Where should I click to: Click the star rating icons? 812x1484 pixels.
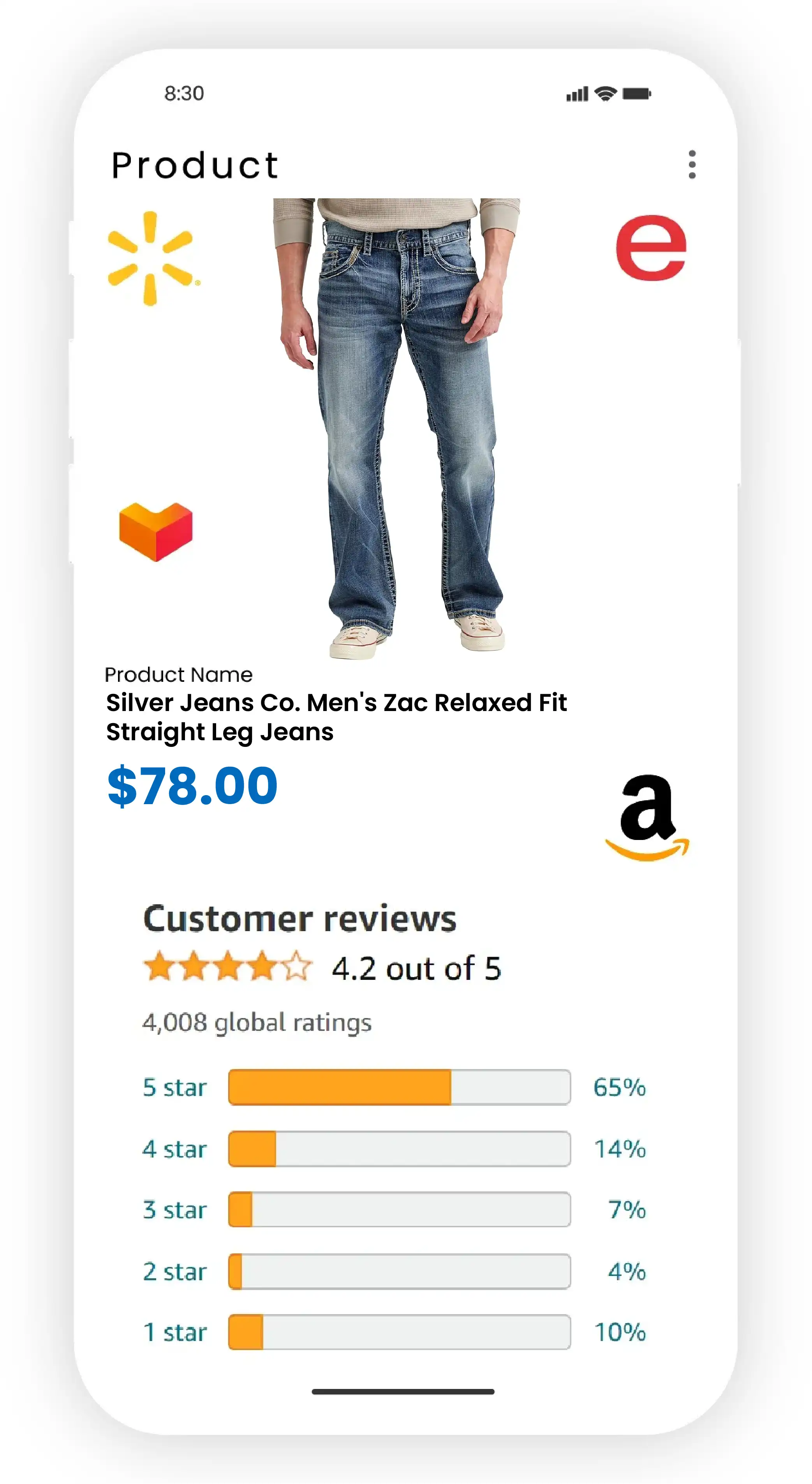[227, 966]
